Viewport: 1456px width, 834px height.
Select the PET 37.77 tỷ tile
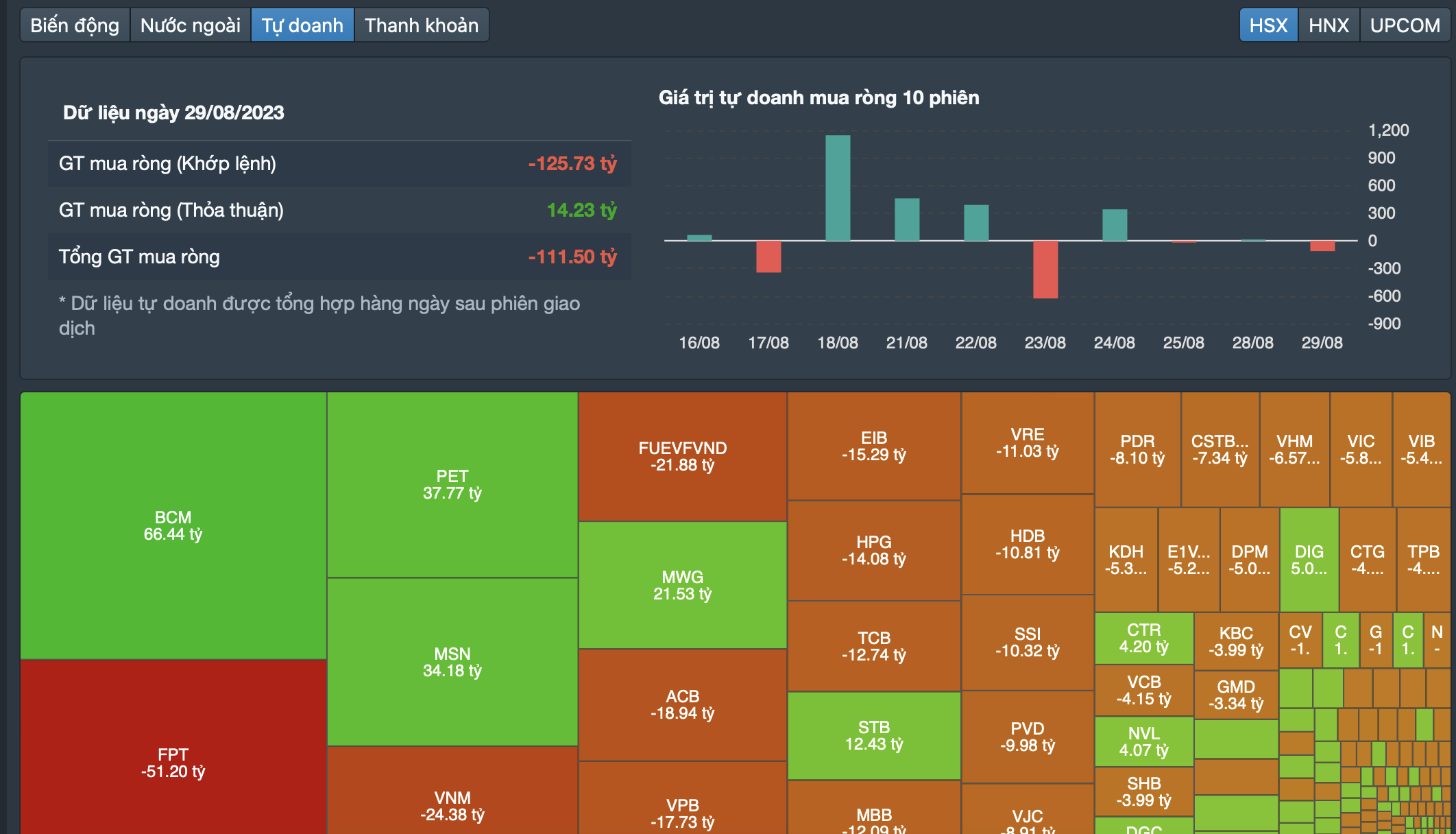[452, 484]
